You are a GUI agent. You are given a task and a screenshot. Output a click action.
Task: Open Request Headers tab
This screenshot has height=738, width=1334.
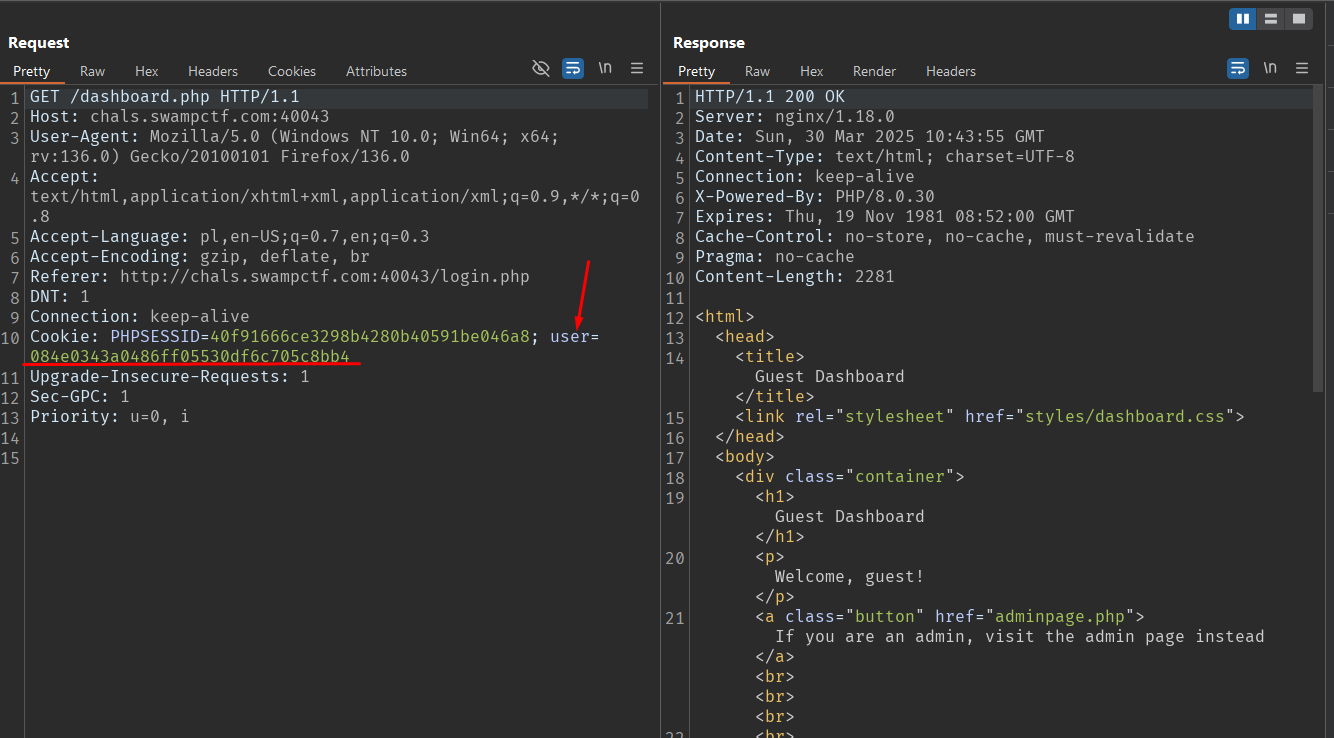(x=213, y=71)
